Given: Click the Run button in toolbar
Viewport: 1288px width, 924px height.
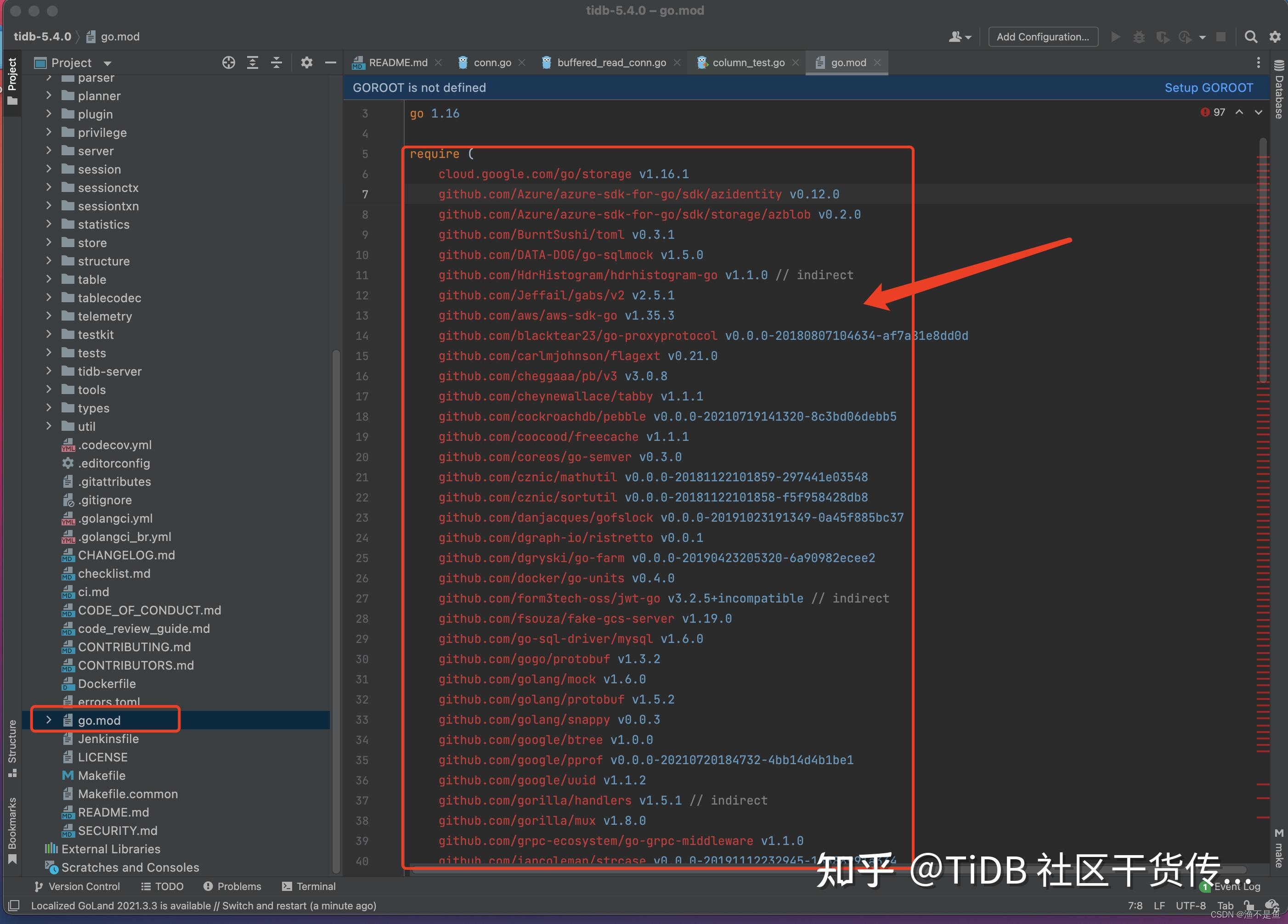Looking at the screenshot, I should 1115,37.
